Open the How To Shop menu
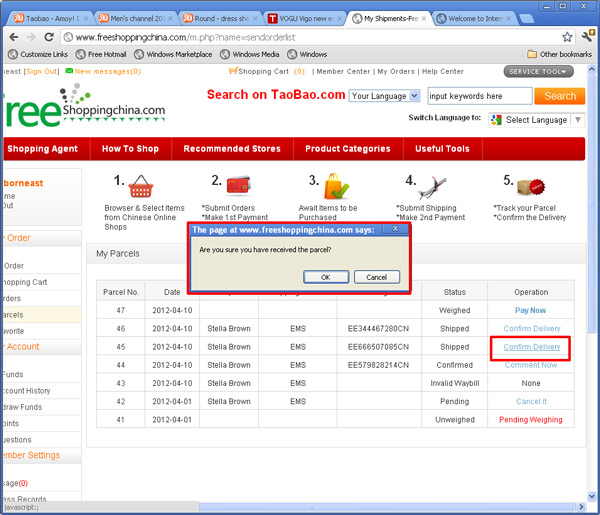Viewport: 600px width, 515px height. [x=130, y=148]
